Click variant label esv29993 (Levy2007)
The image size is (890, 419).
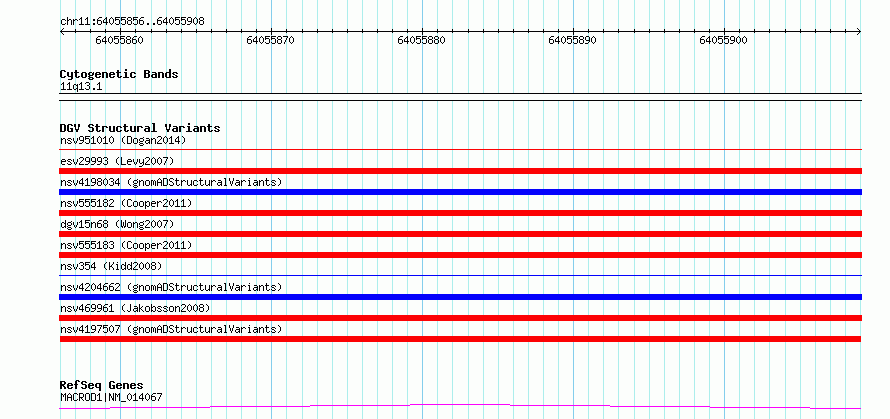(x=117, y=161)
